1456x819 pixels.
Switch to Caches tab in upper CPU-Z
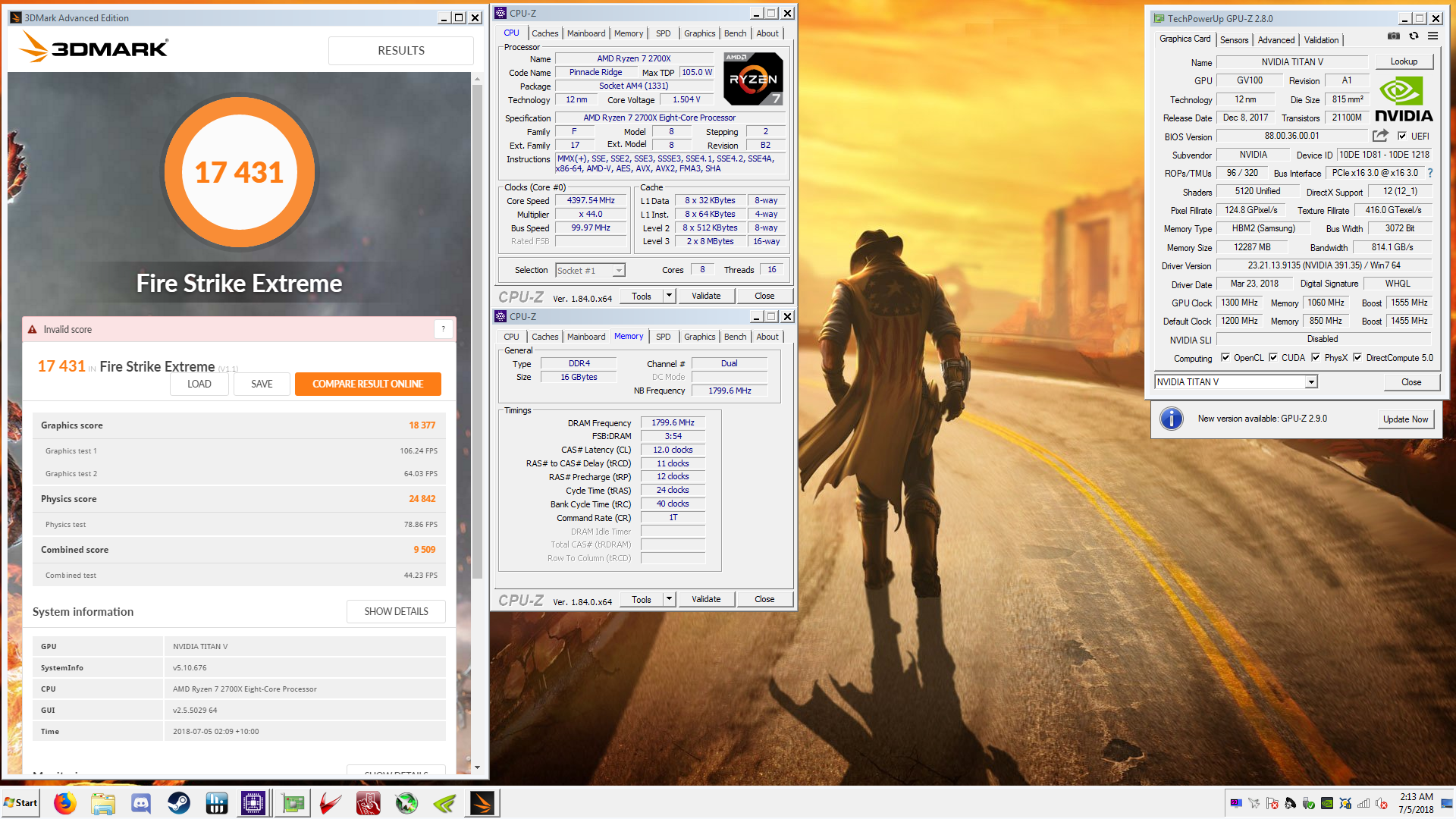pyautogui.click(x=544, y=33)
